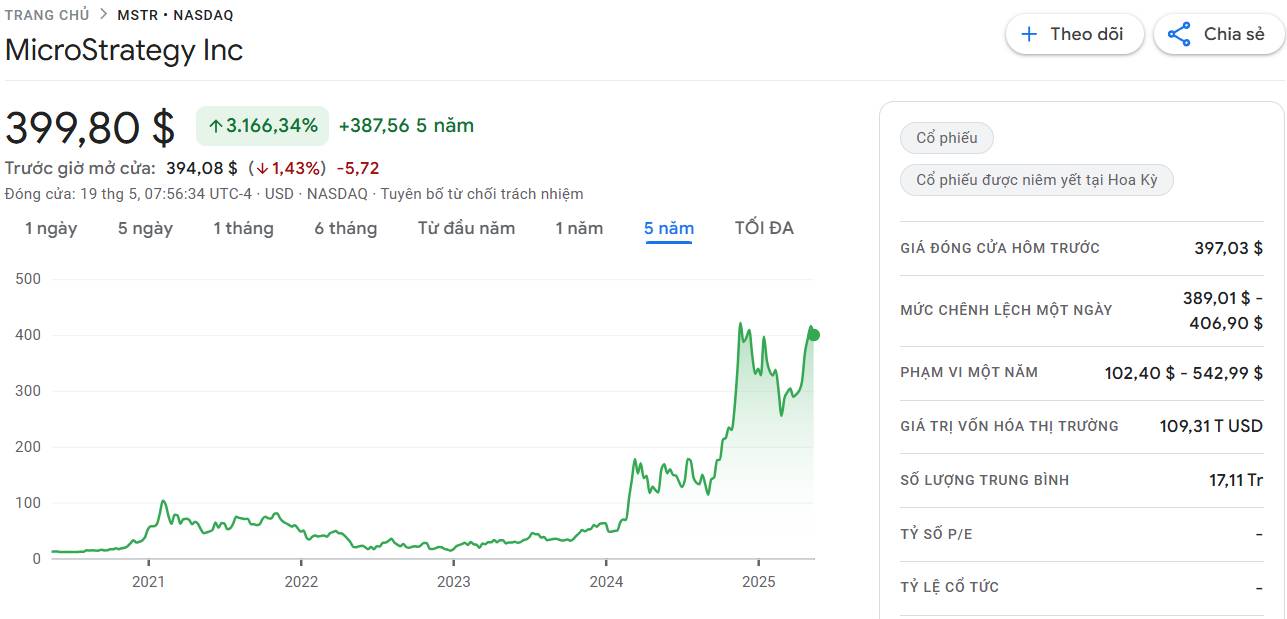The width and height of the screenshot is (1287, 619).
Task: Click the Cổ phiếu tag chip
Action: pyautogui.click(x=947, y=138)
